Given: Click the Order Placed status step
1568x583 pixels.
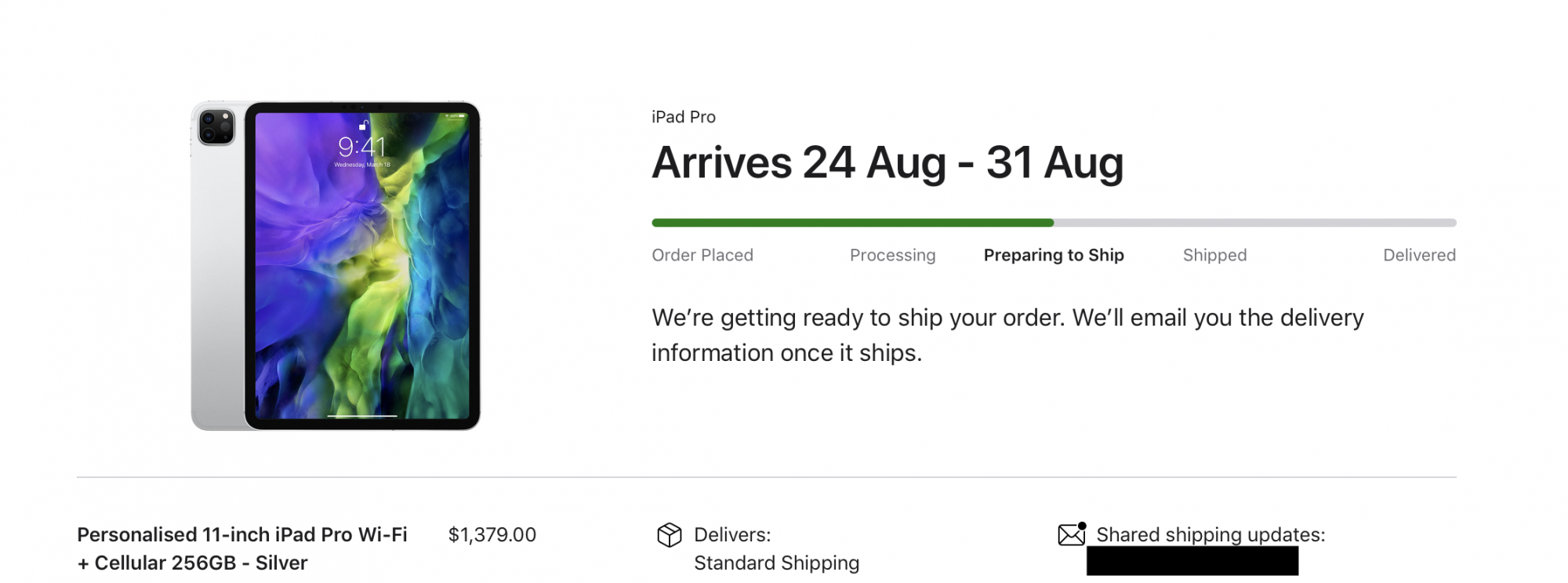Looking at the screenshot, I should click(x=702, y=255).
